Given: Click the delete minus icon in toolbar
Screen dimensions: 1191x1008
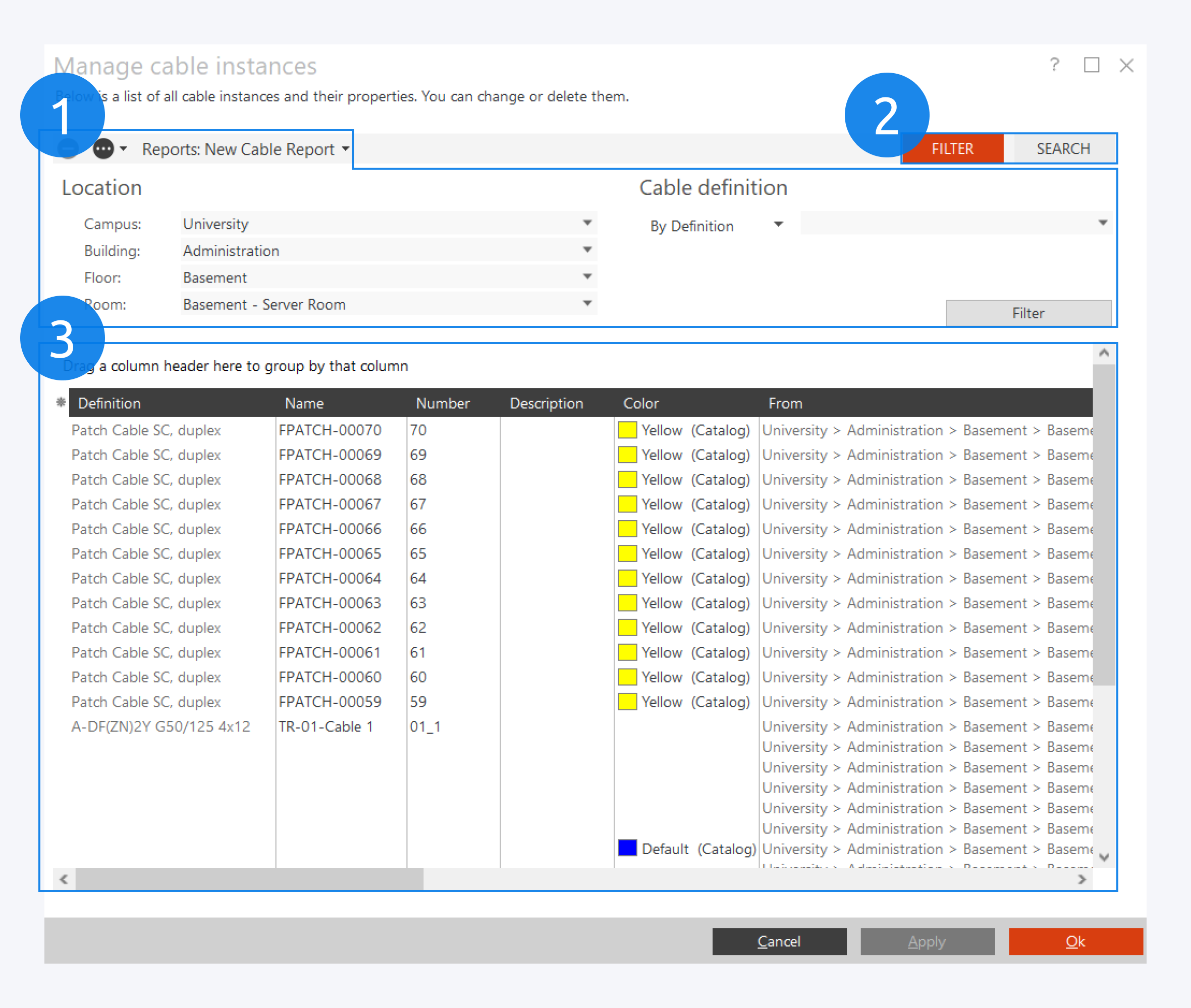Looking at the screenshot, I should [x=69, y=149].
